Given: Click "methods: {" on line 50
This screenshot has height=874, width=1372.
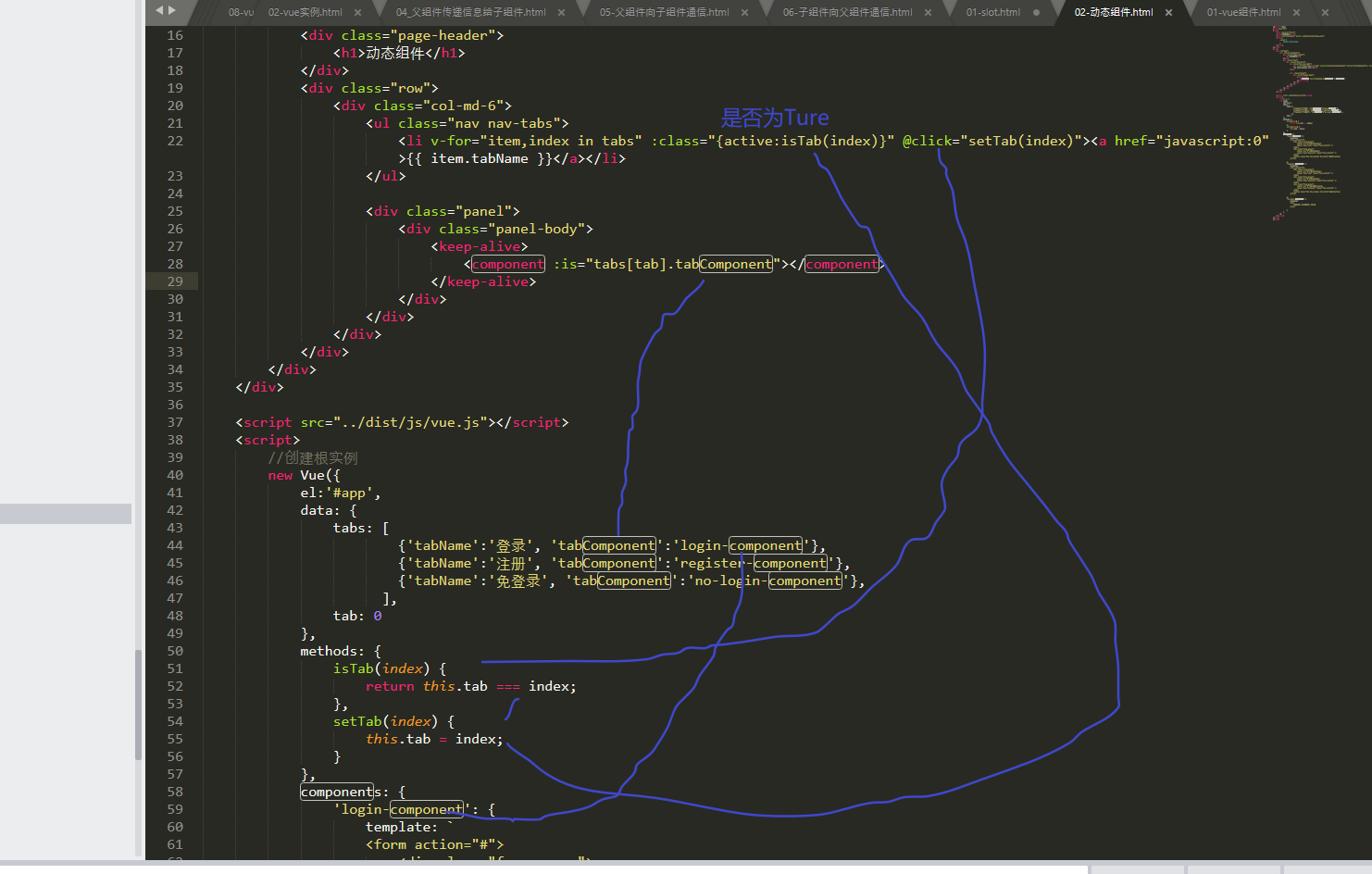Looking at the screenshot, I should point(341,651).
